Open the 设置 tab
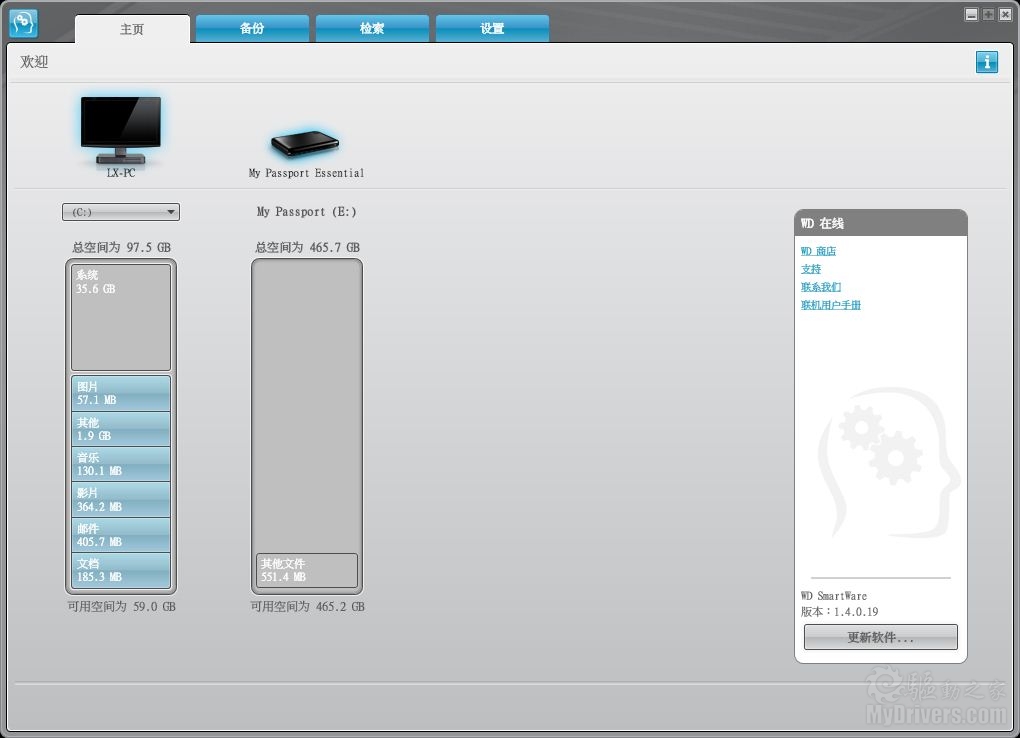1020x738 pixels. [492, 29]
